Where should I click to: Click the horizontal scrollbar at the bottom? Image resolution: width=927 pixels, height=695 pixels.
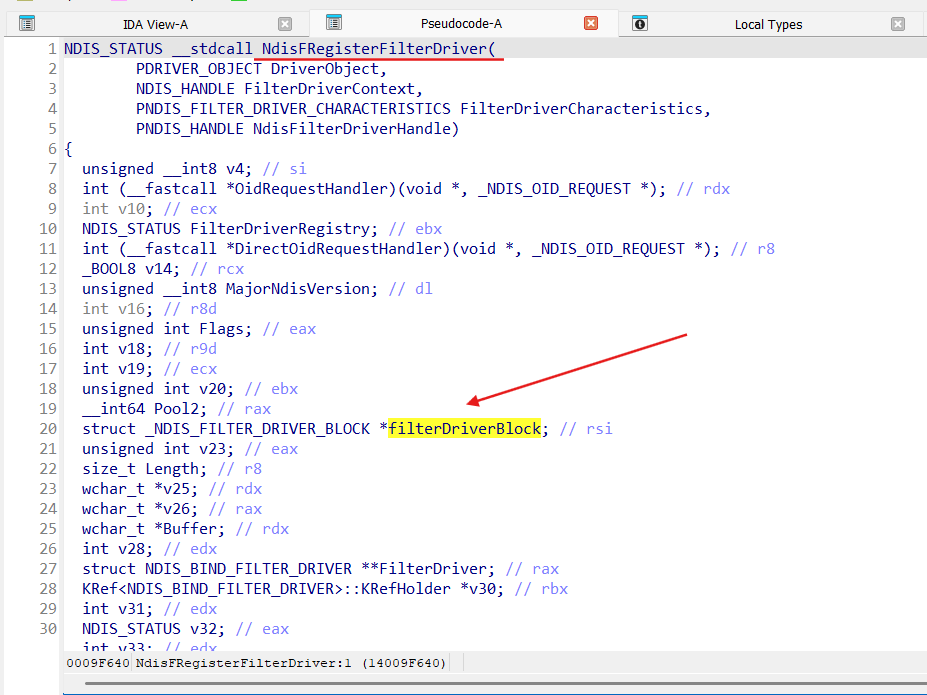[500, 684]
